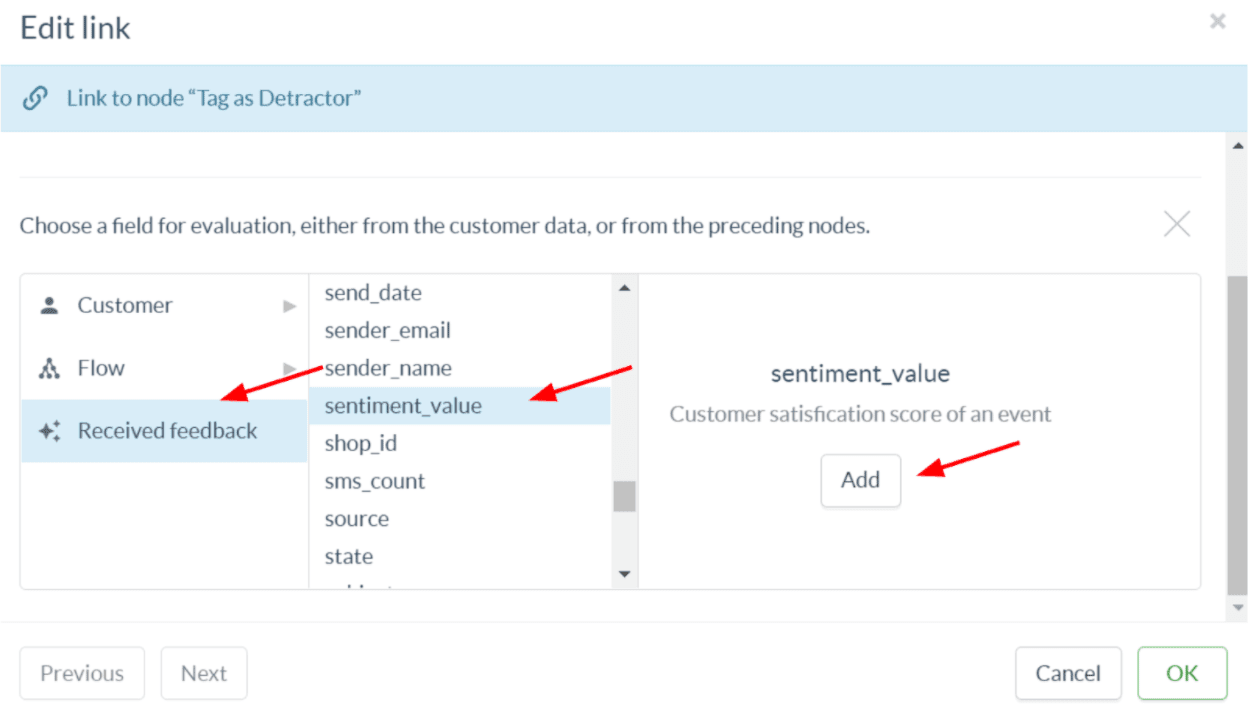
Task: Select the sentiment_value field
Action: point(403,406)
